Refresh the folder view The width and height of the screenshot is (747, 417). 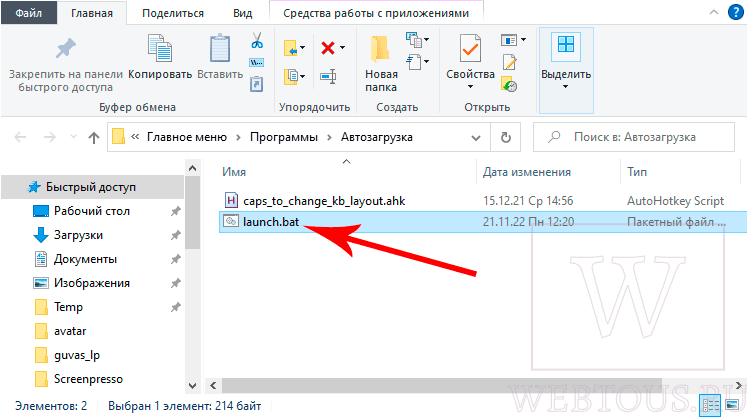[505, 138]
